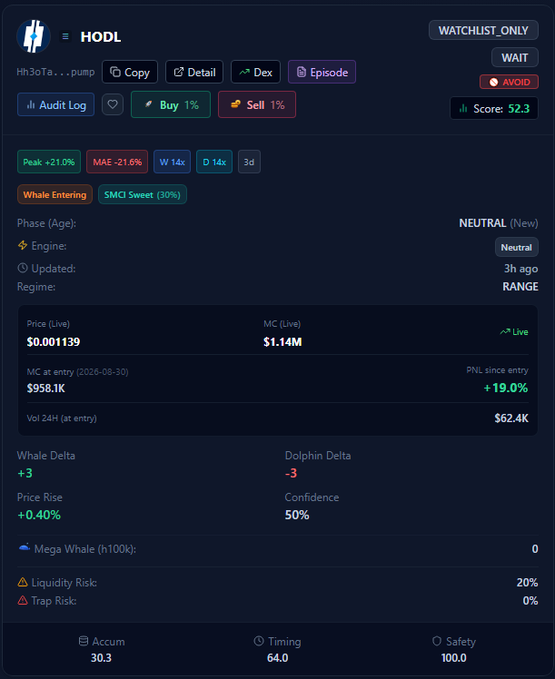Click the small chain icon beside HODL
The width and height of the screenshot is (555, 679).
(x=65, y=36)
